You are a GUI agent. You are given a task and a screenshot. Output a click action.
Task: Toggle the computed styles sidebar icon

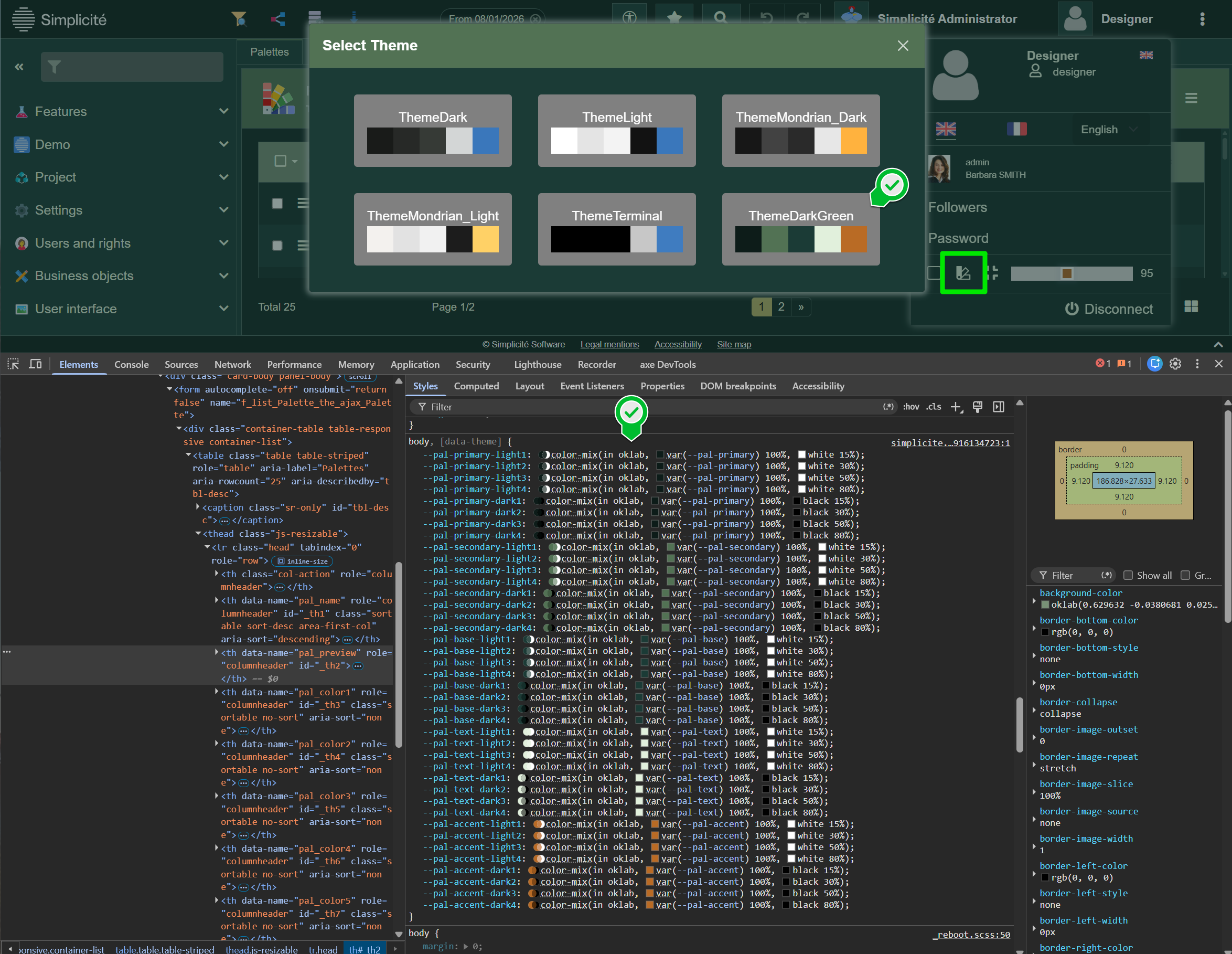point(999,407)
